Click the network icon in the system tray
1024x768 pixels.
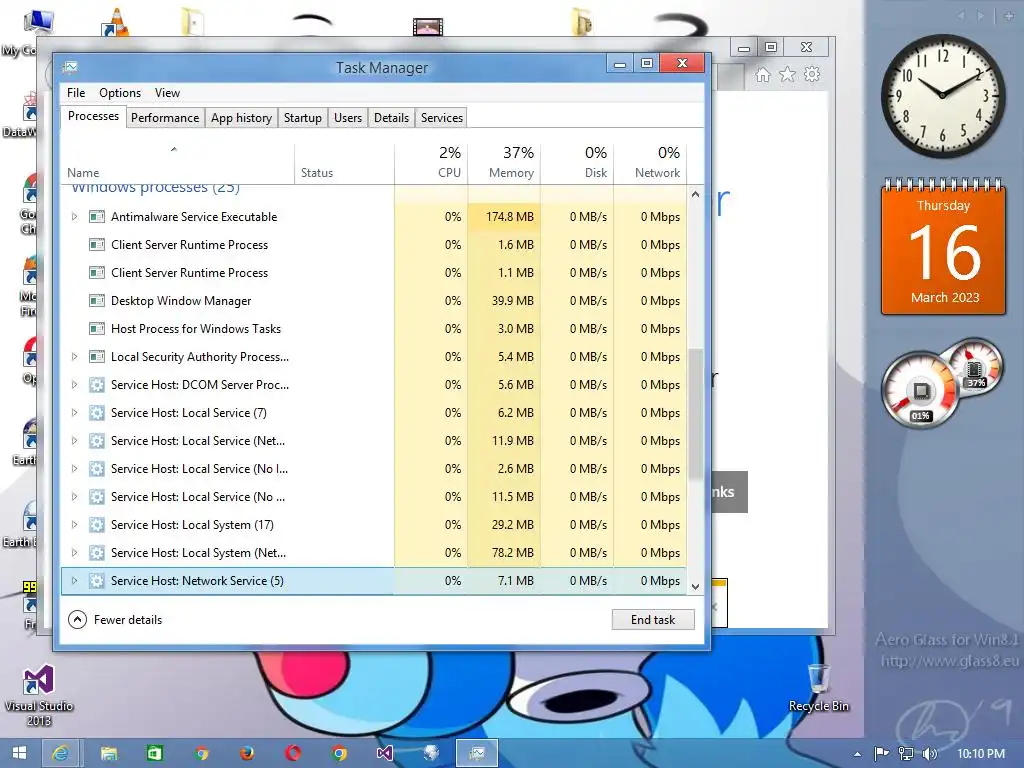(906, 754)
